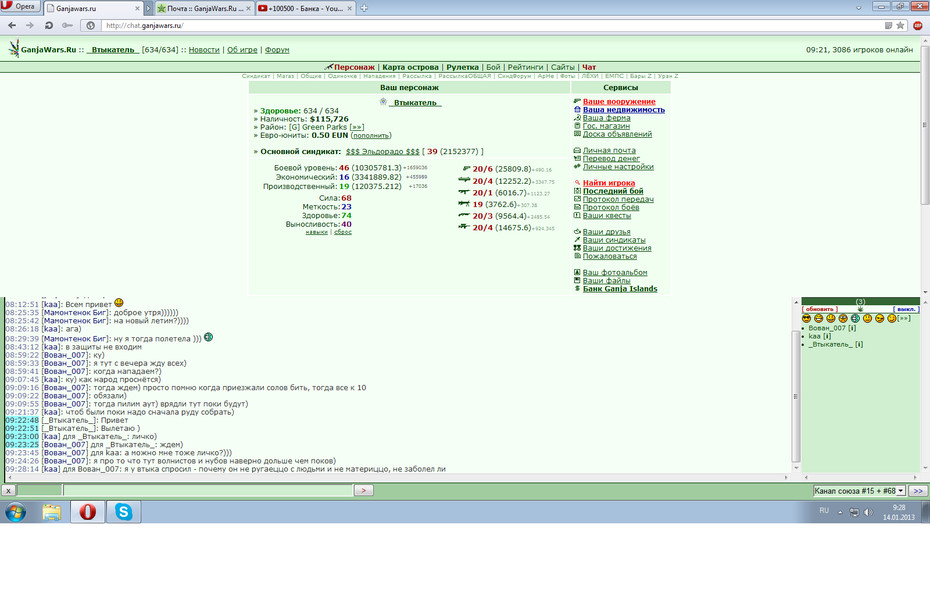Click the magnifier icon beside Найти игрока
The image size is (930, 596).
pos(577,183)
